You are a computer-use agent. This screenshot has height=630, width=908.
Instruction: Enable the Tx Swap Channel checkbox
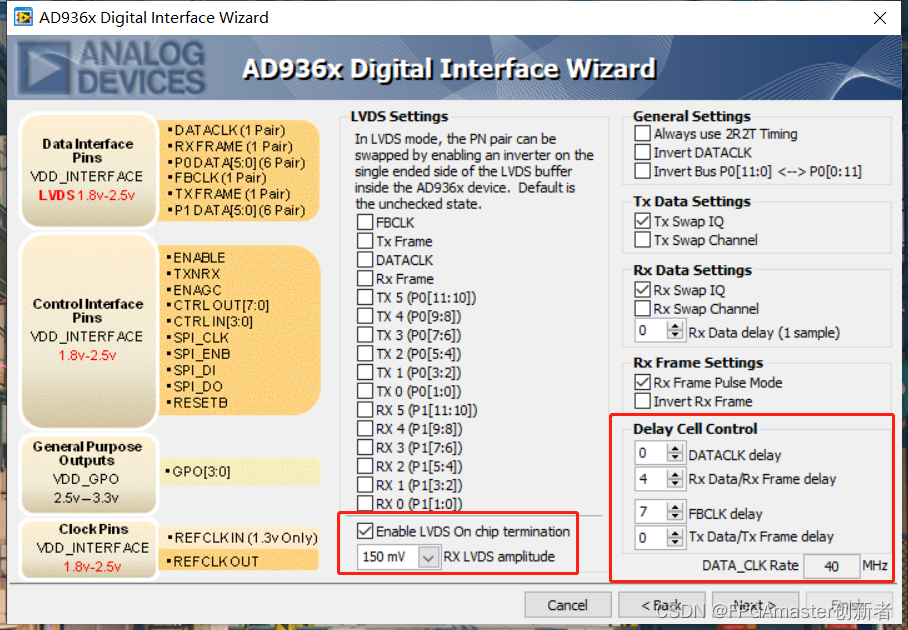[x=642, y=240]
